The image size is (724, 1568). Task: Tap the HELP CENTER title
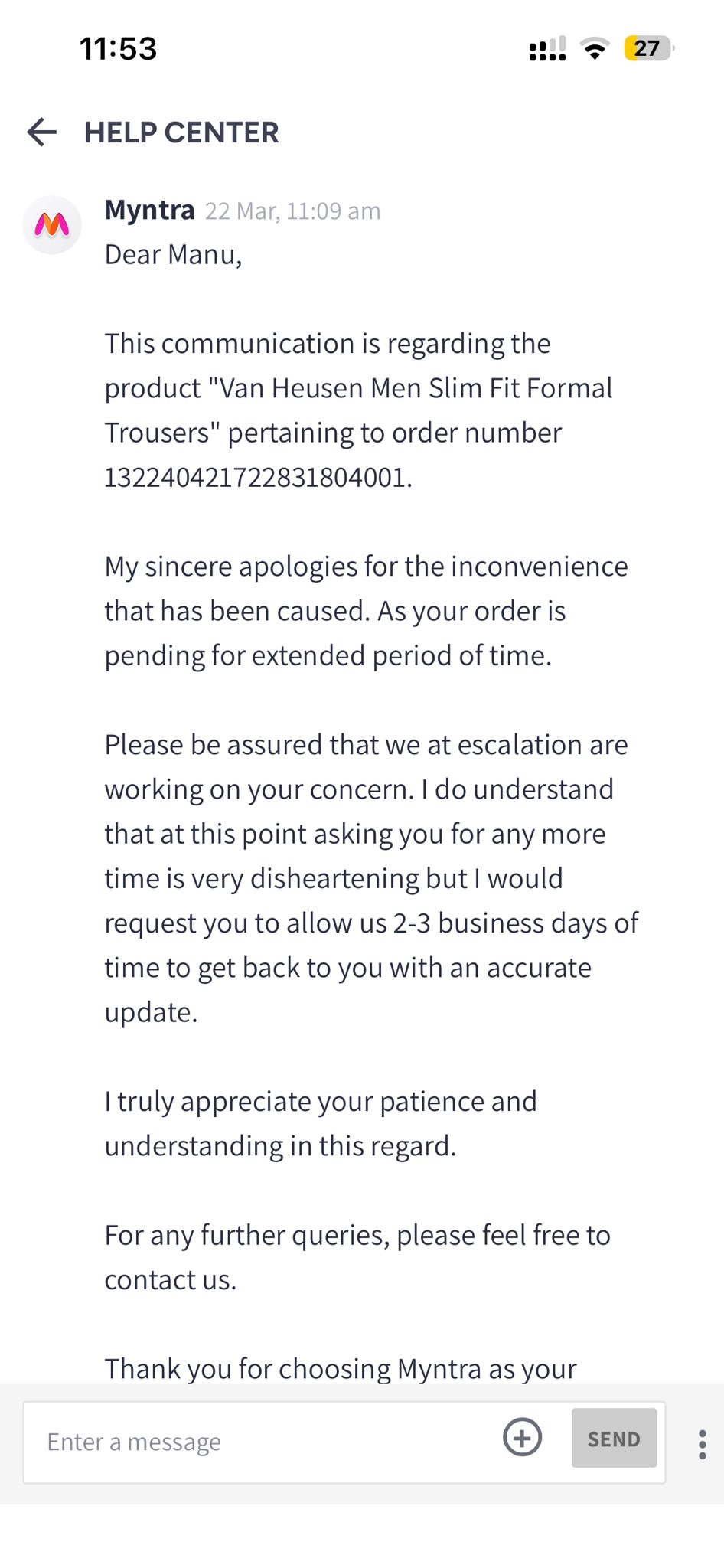click(181, 132)
